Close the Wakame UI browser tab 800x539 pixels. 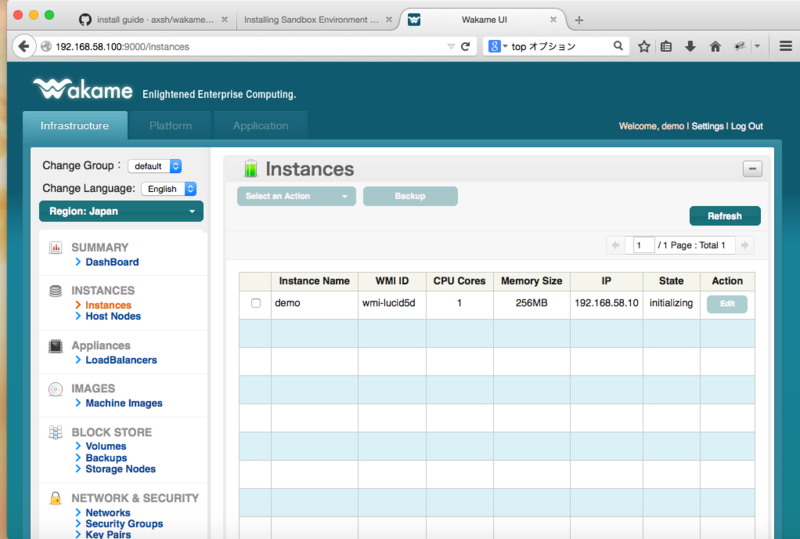[x=553, y=19]
